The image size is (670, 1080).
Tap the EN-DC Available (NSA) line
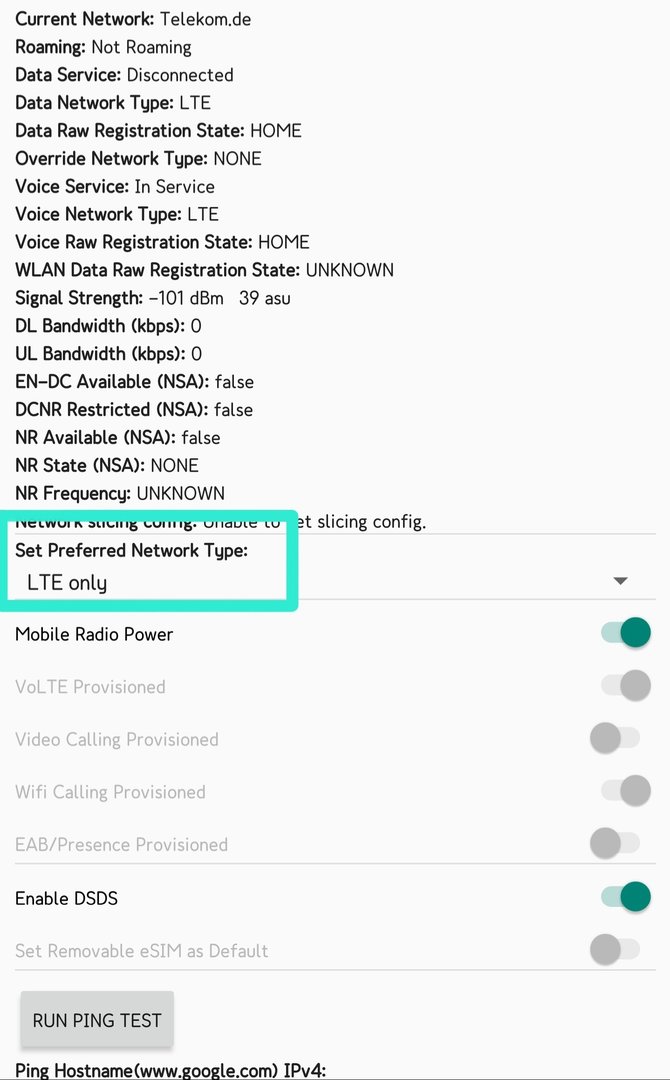point(134,382)
